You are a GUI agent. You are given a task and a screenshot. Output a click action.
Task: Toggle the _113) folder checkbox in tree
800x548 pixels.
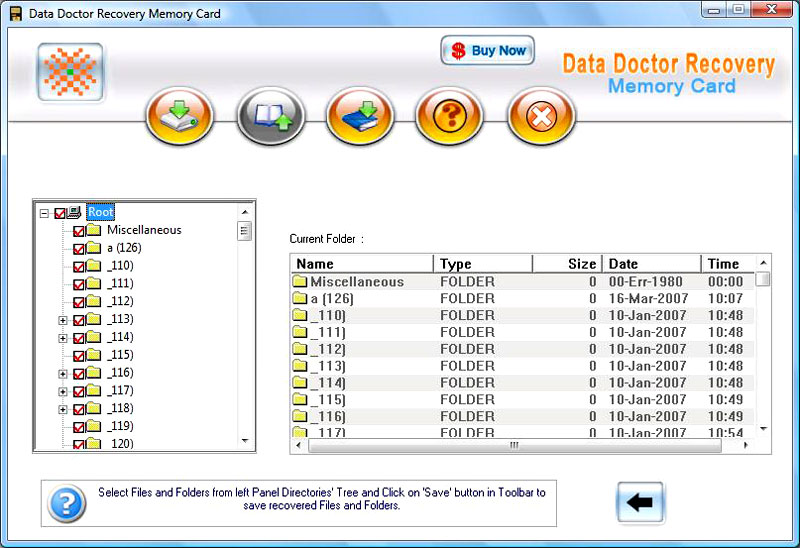click(x=79, y=320)
